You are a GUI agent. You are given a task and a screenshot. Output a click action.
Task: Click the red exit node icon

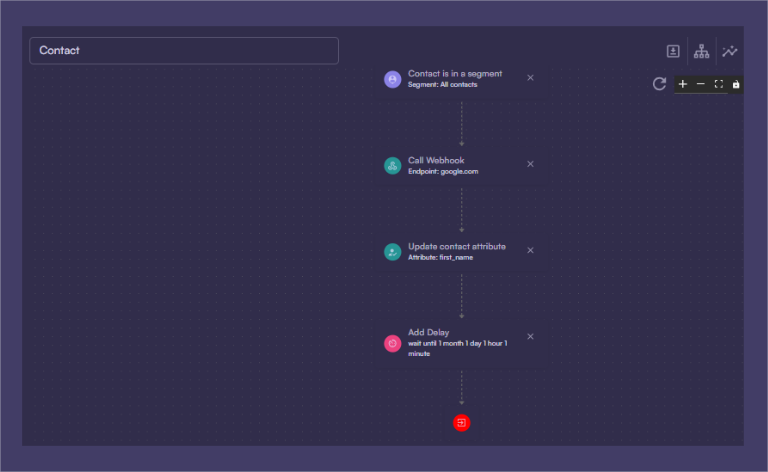[x=461, y=423]
